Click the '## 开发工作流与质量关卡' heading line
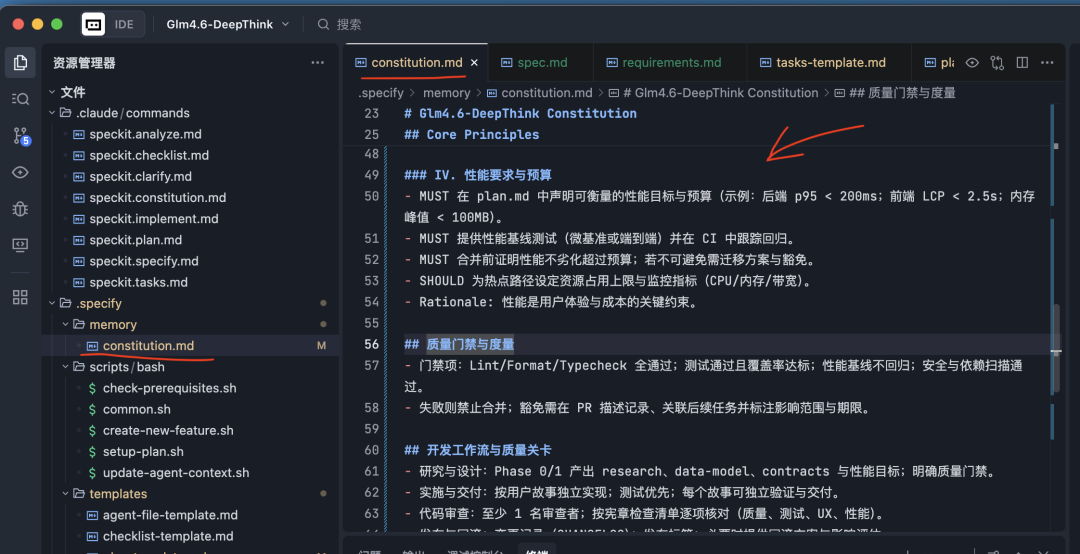Screen dimensions: 1080x554 (x=477, y=450)
